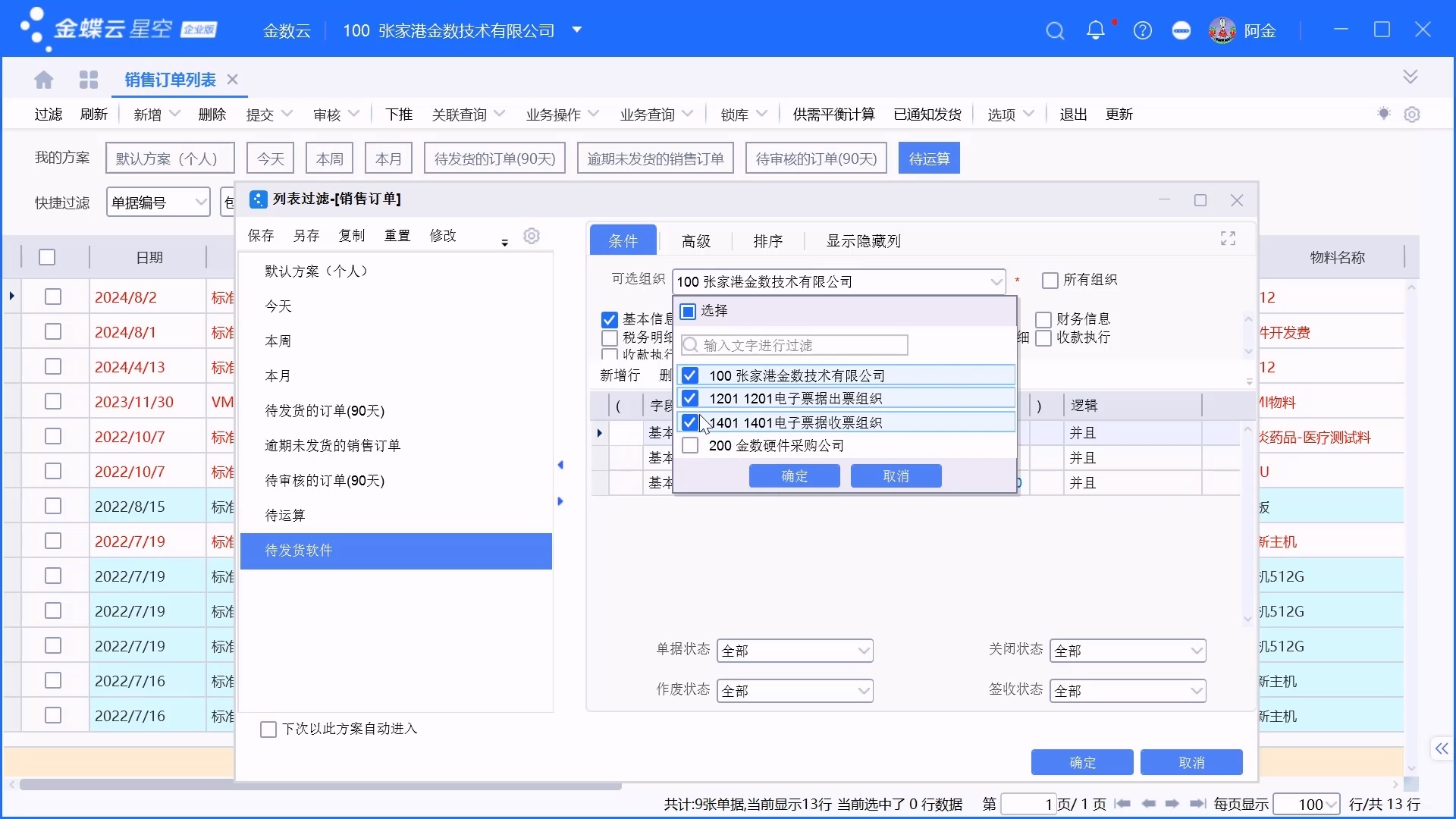The width and height of the screenshot is (1456, 819).
Task: Switch to the 高级 tab
Action: point(696,241)
